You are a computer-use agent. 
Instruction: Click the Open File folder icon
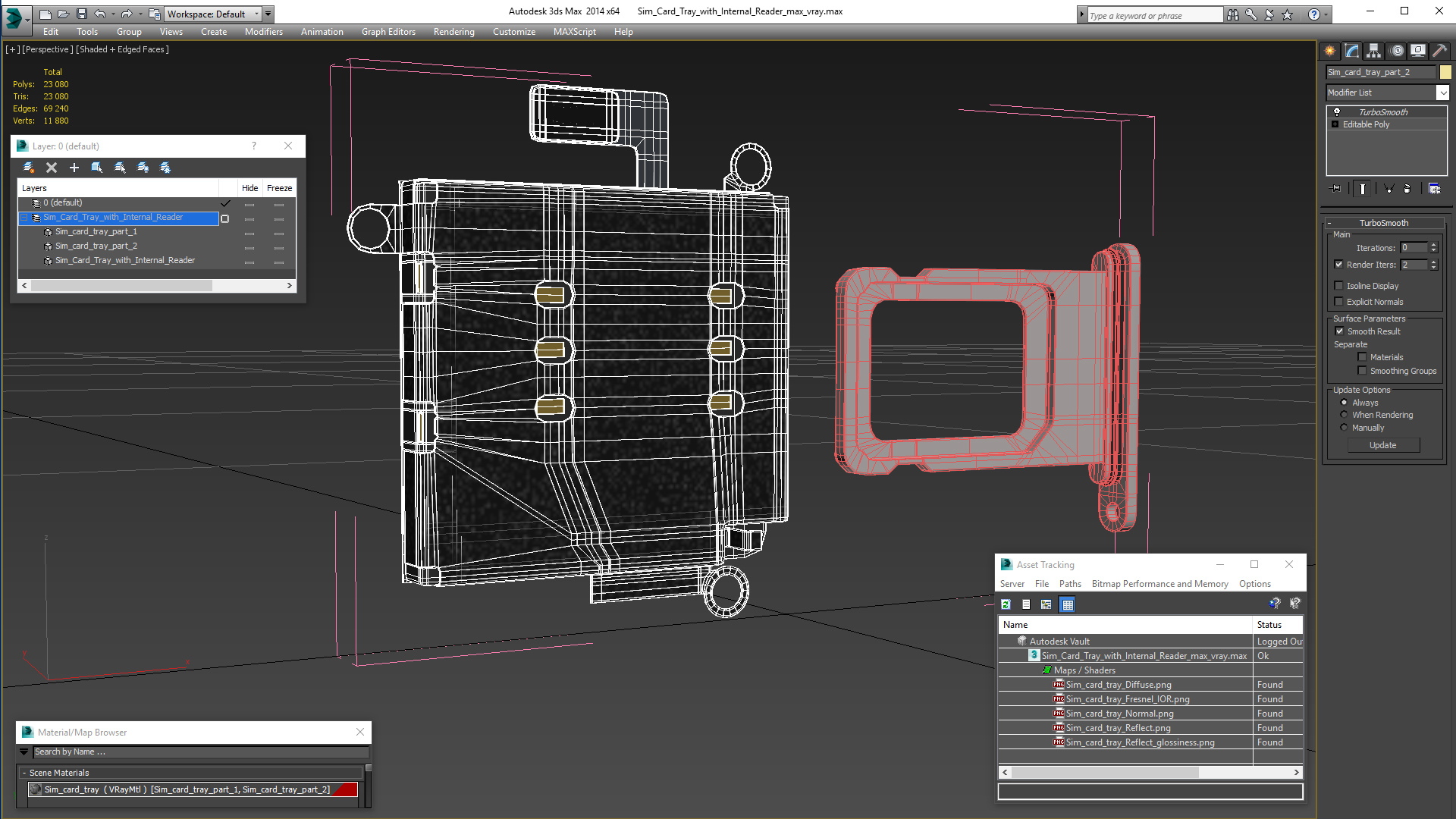(x=64, y=14)
